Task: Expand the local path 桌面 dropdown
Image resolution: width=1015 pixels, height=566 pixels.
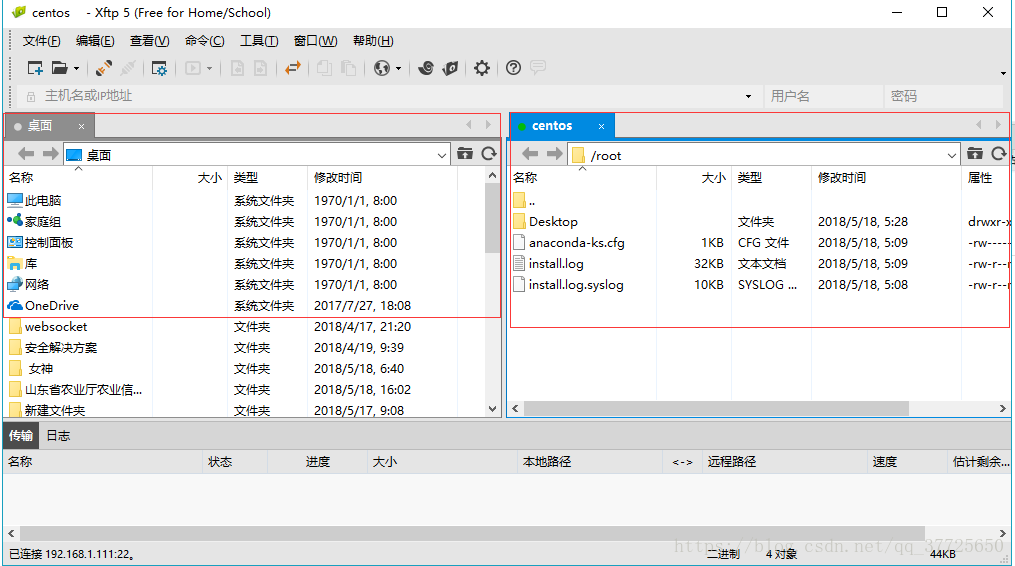Action: tap(441, 155)
